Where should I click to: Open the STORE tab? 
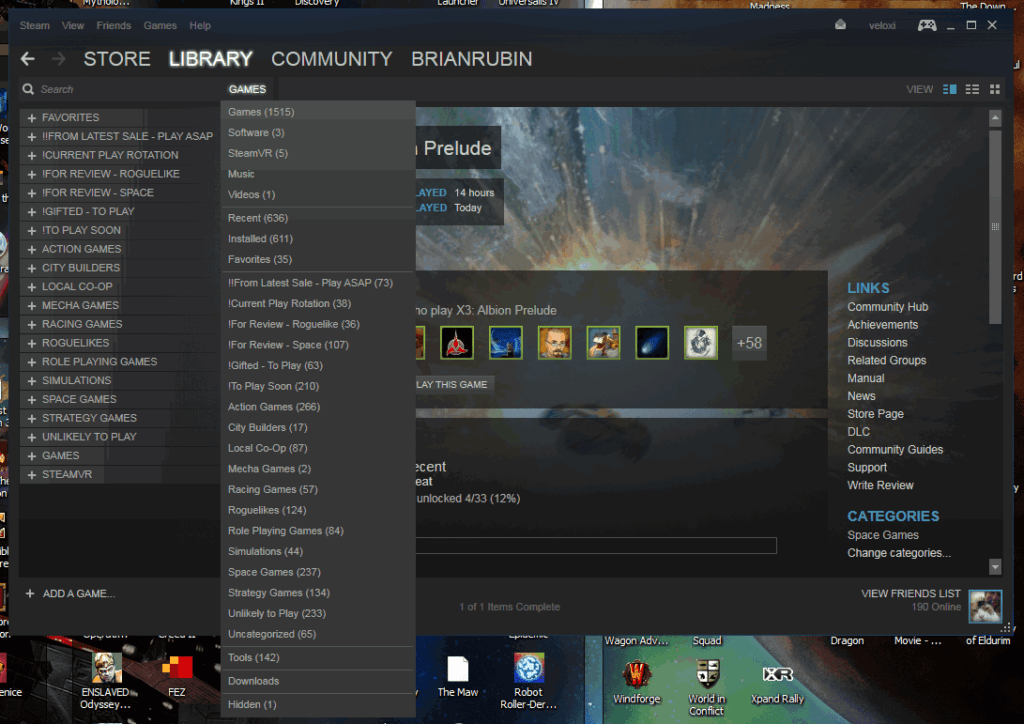tap(116, 59)
